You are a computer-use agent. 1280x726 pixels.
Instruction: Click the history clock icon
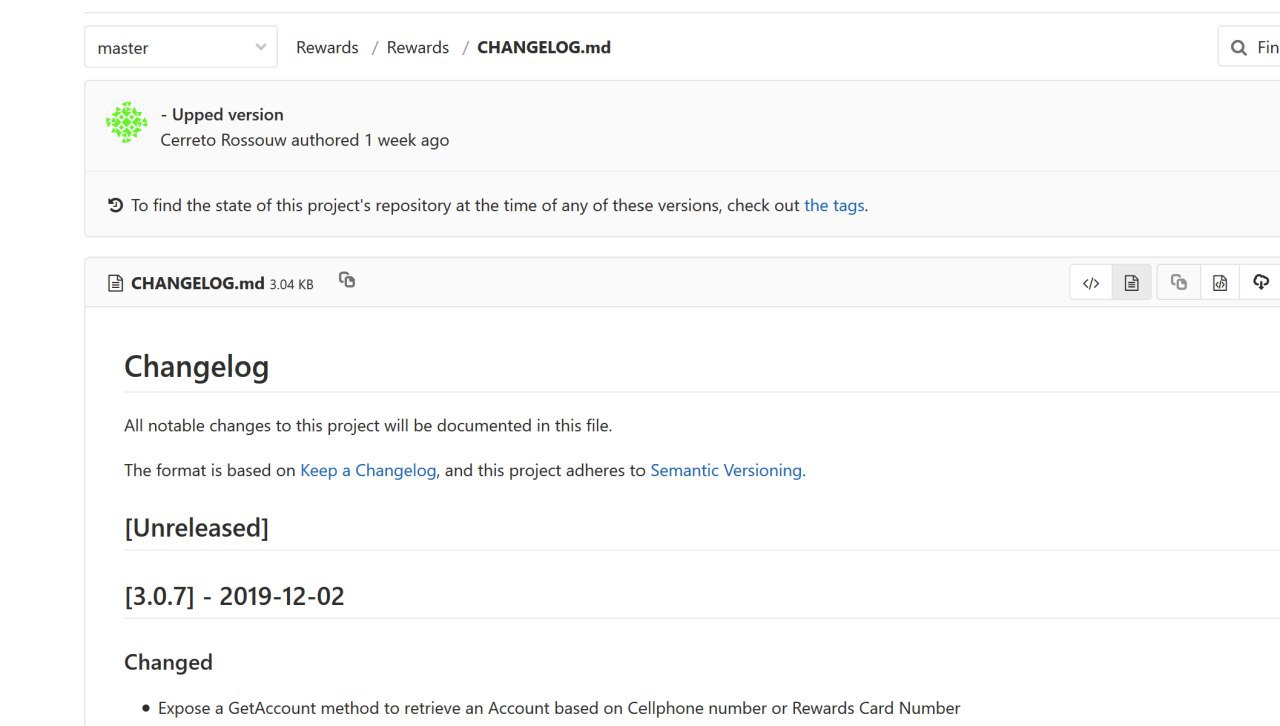point(116,205)
